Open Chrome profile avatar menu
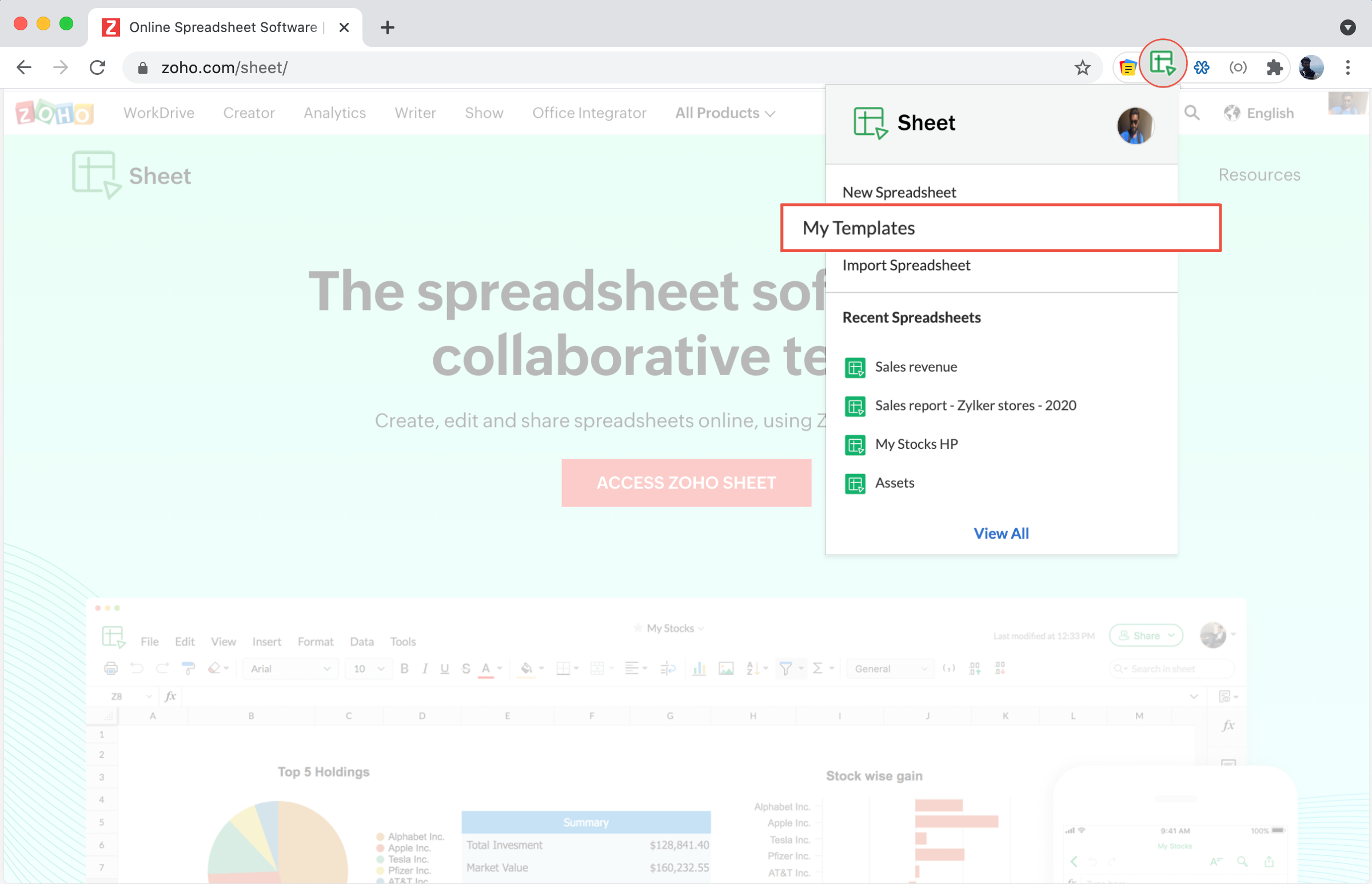The width and height of the screenshot is (1372, 884). [x=1311, y=67]
